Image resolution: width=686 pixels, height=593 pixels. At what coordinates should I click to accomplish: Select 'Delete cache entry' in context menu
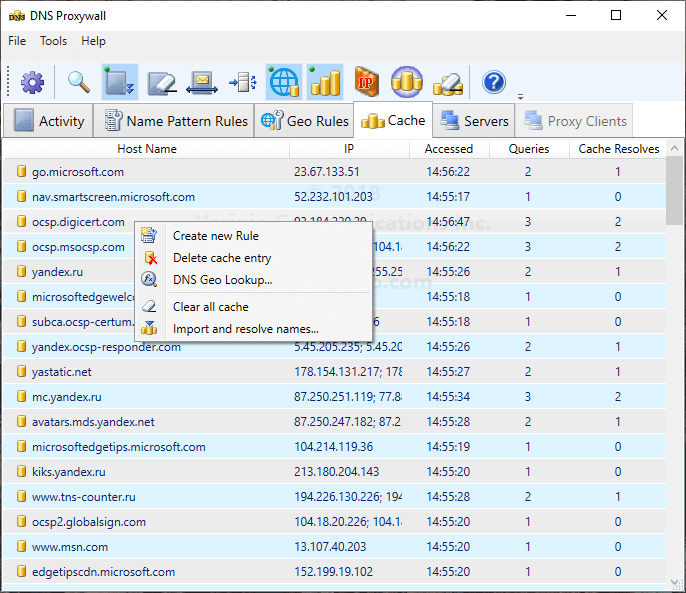(221, 258)
